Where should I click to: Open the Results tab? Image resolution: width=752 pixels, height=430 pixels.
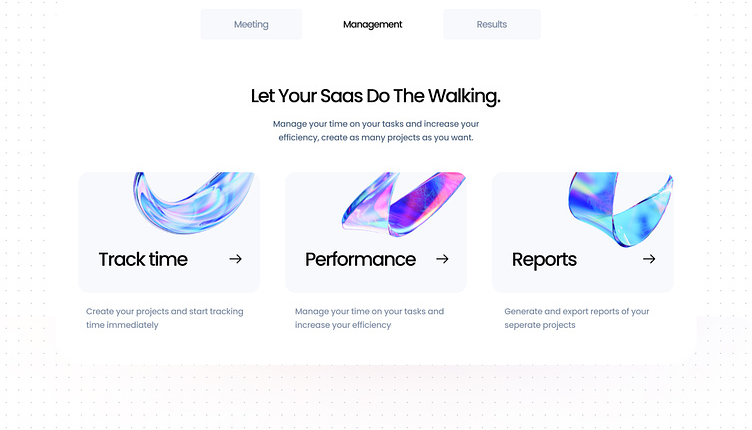492,24
